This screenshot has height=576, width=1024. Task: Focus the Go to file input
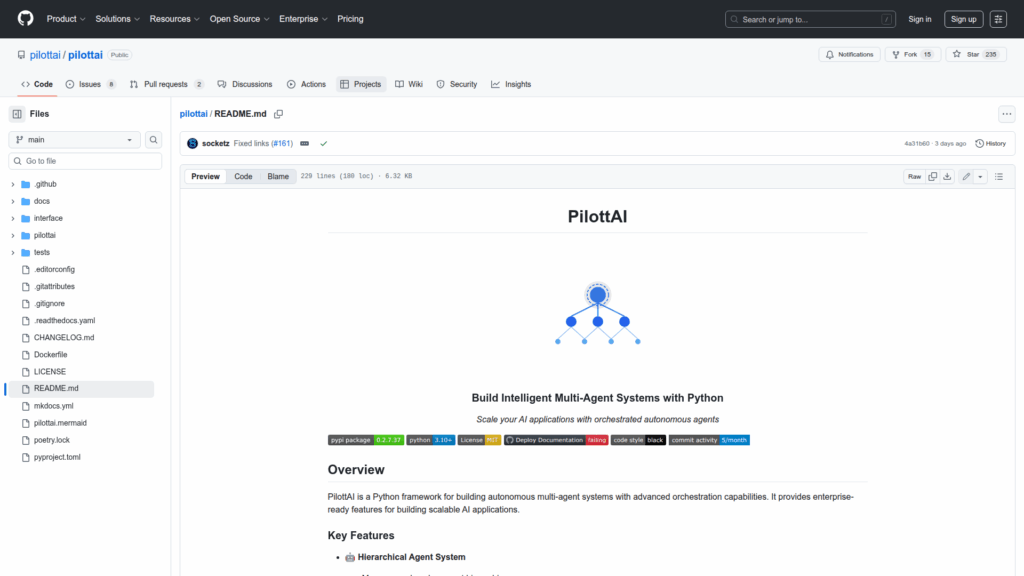(85, 161)
